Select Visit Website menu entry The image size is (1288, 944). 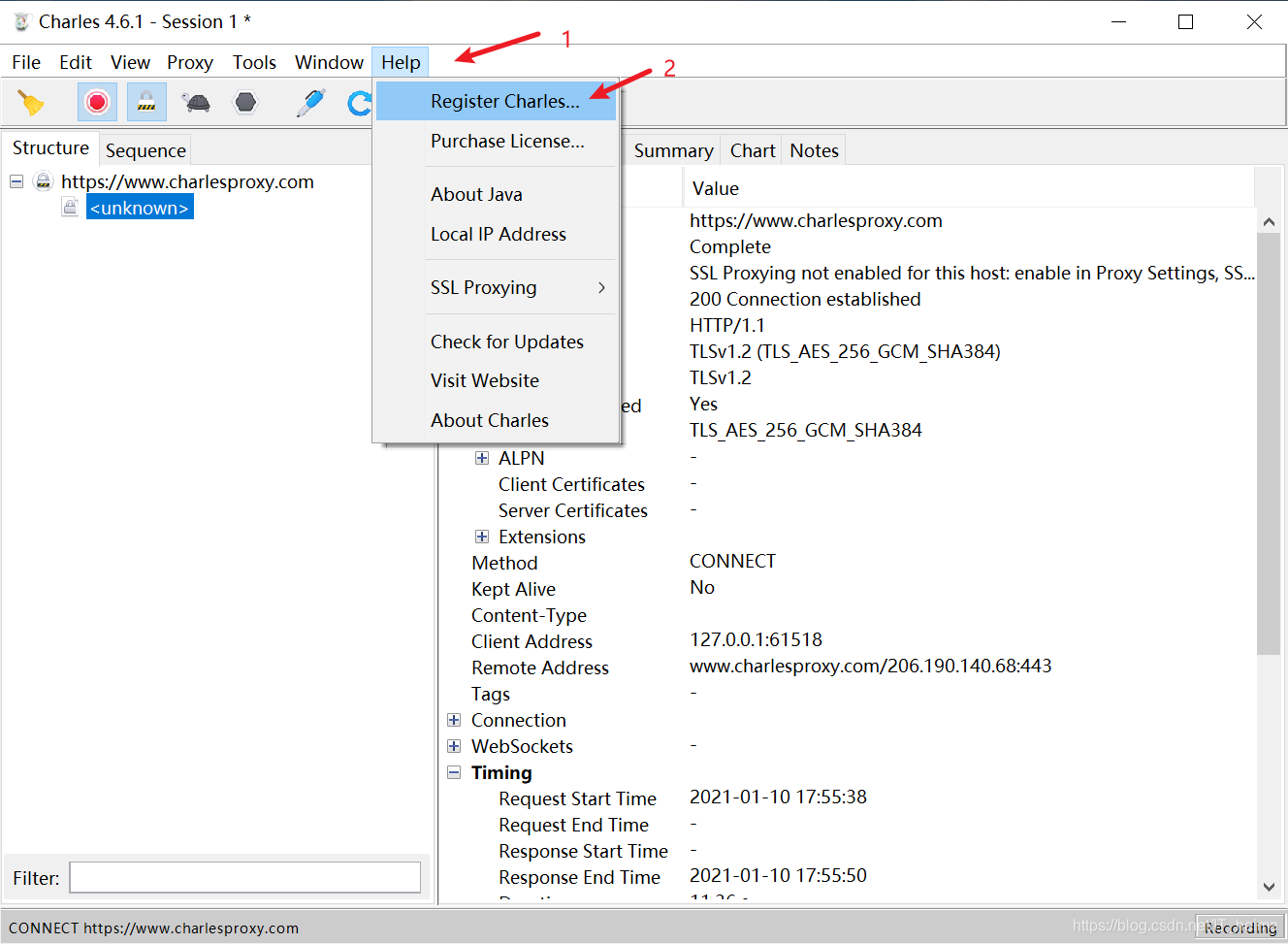point(496,380)
